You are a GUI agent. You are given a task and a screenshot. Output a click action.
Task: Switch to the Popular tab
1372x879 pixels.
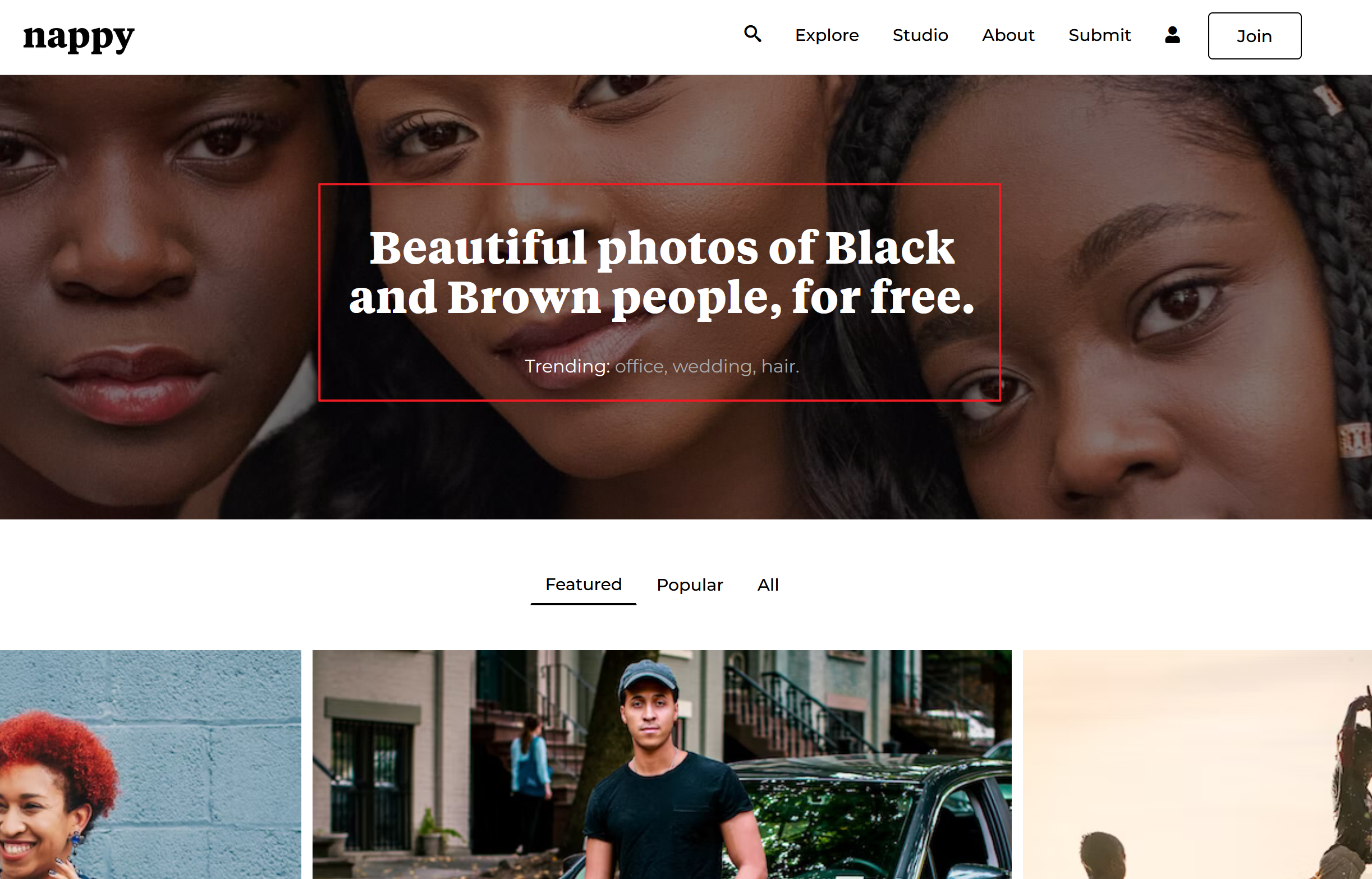click(x=690, y=585)
